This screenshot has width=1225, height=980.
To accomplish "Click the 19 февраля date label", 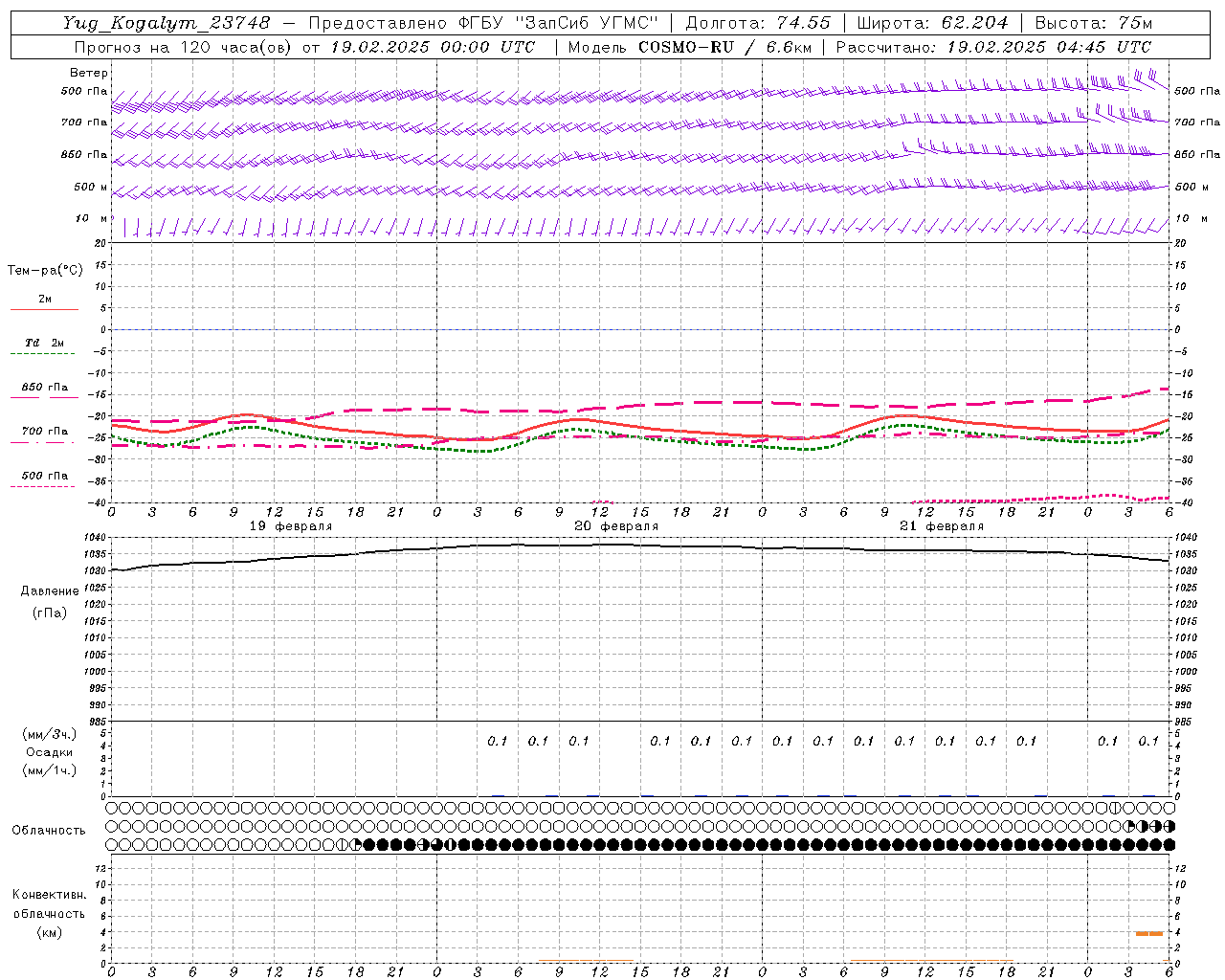I will (291, 526).
